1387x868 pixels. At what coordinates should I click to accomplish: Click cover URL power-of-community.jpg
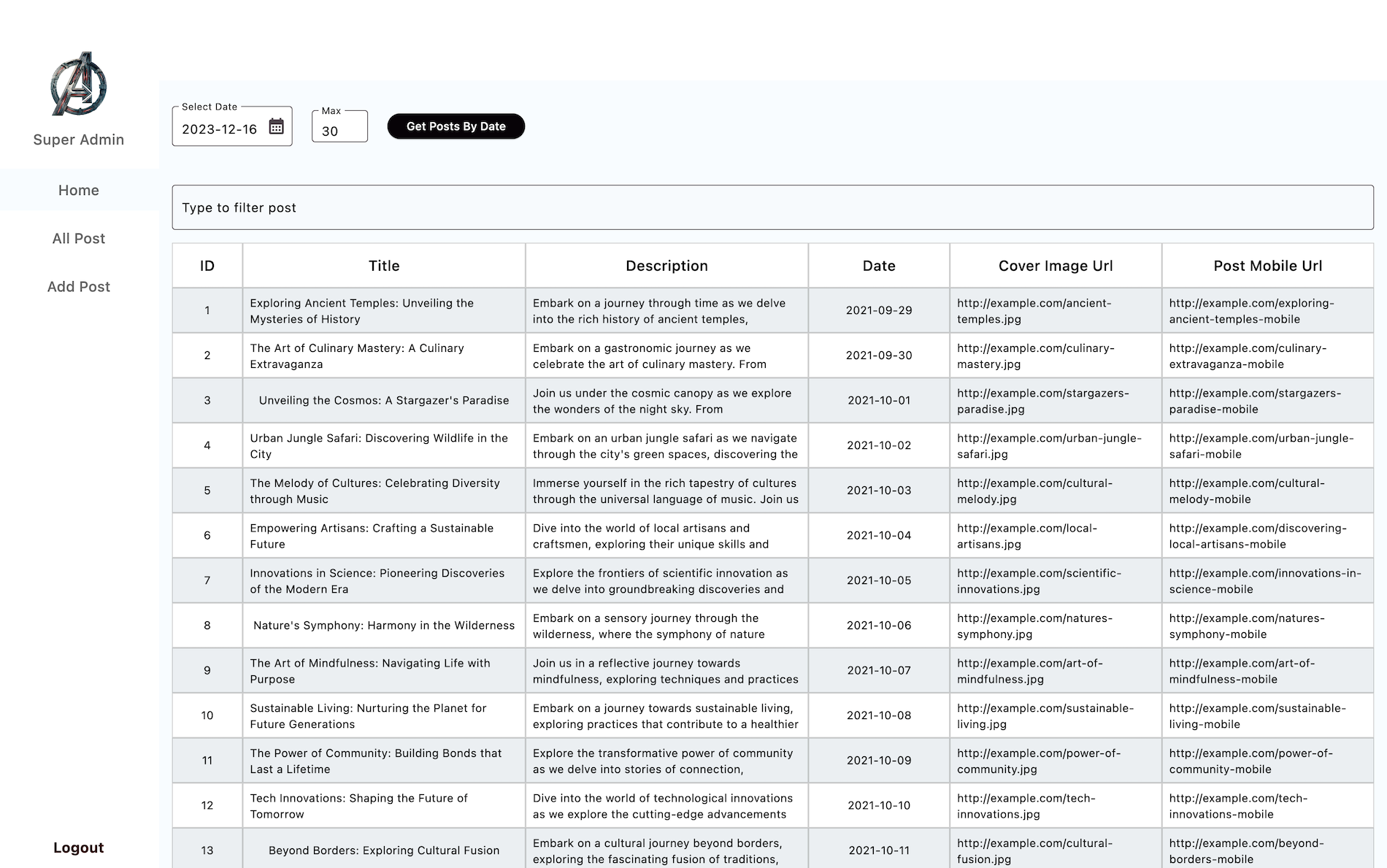tap(1039, 761)
